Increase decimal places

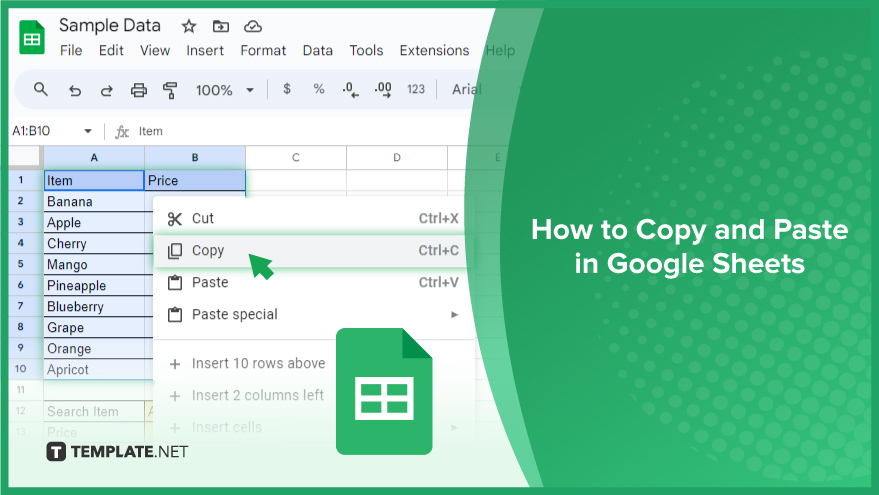(383, 89)
